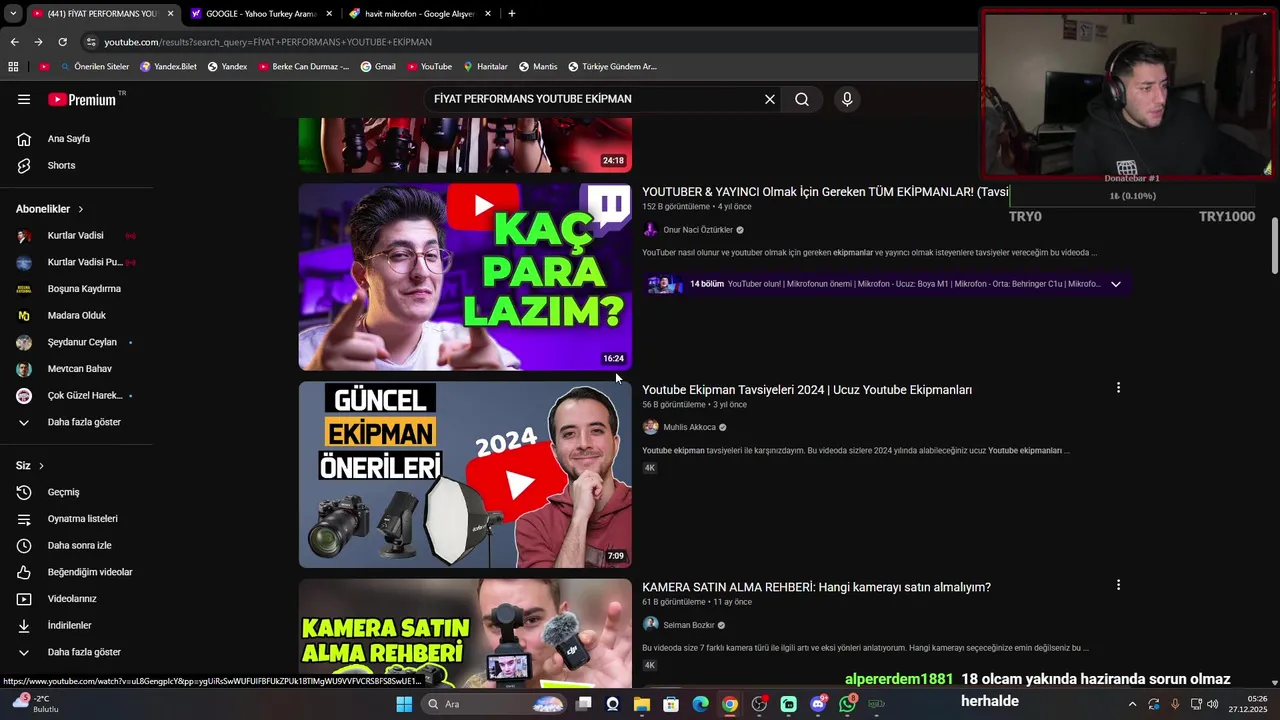Open Selman Bozkır channel link
This screenshot has width=1280, height=720.
(688, 625)
